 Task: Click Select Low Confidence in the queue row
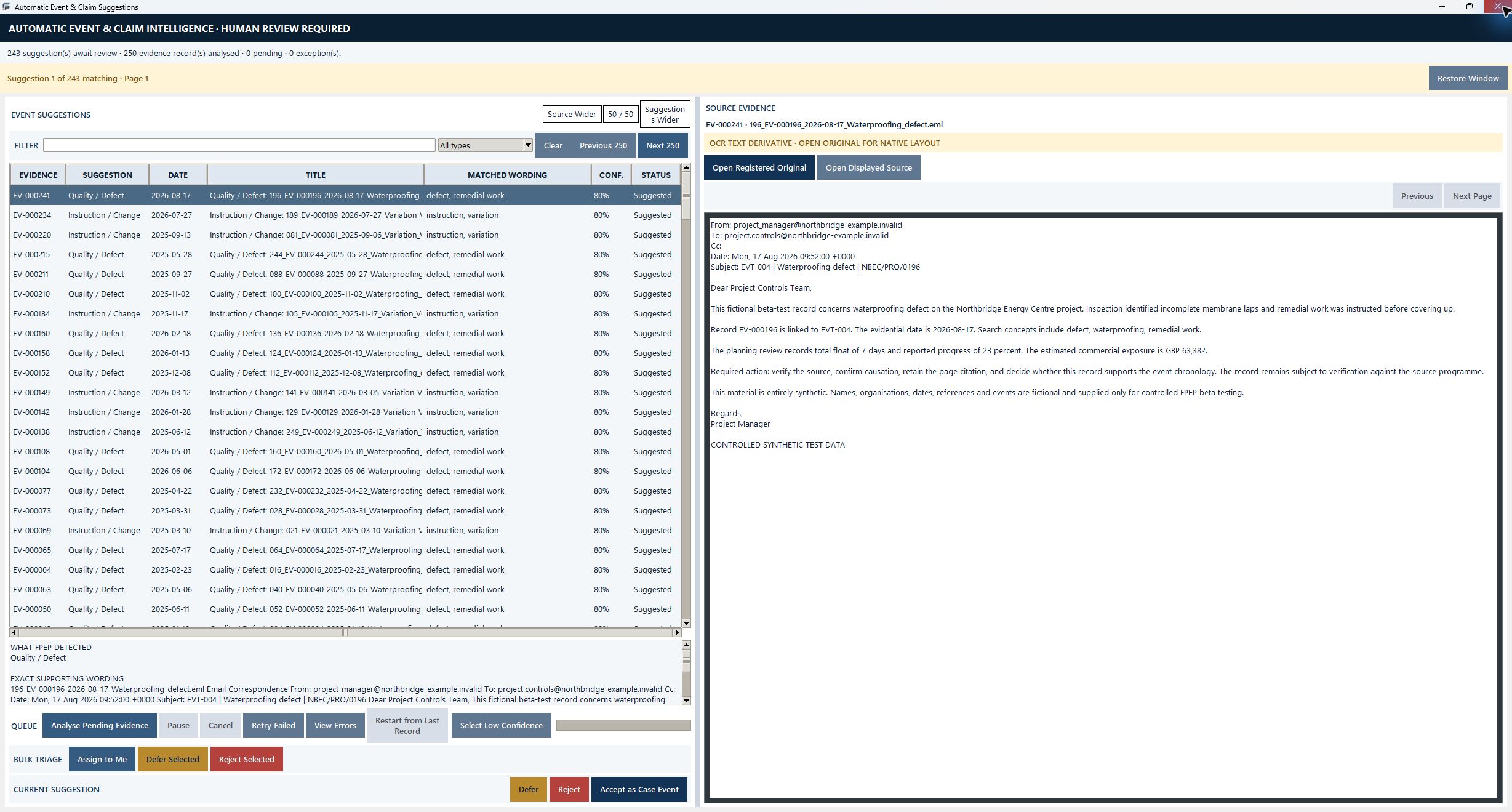(501, 725)
